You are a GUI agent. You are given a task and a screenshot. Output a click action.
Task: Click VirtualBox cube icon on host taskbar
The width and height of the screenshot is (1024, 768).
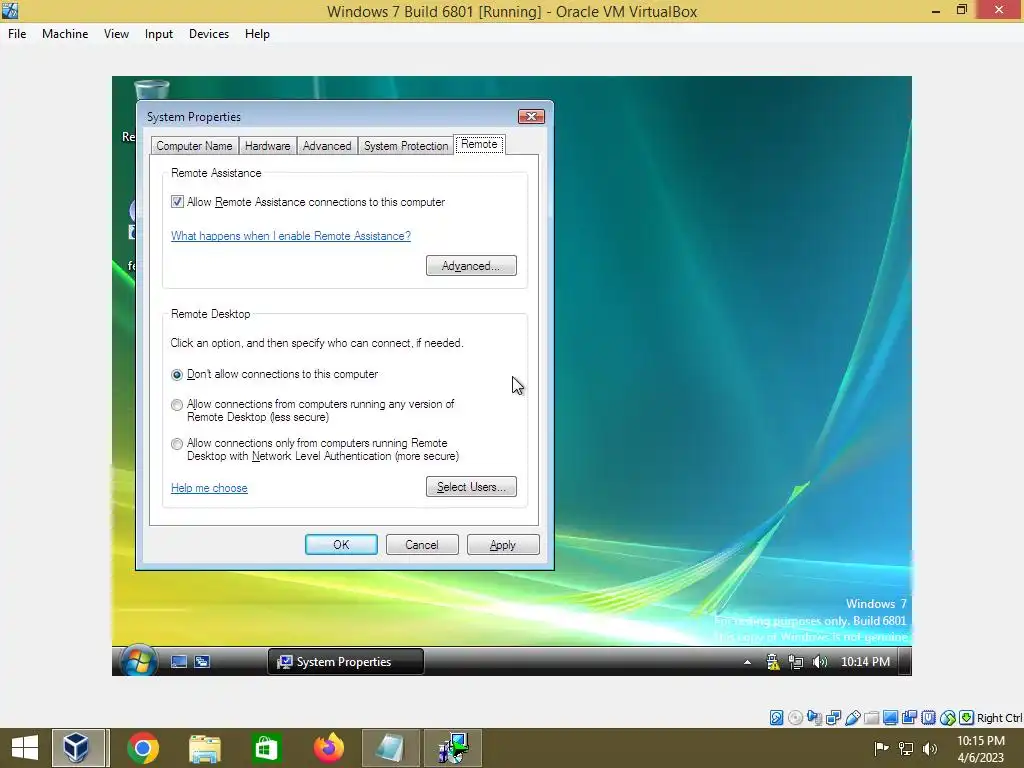click(77, 748)
